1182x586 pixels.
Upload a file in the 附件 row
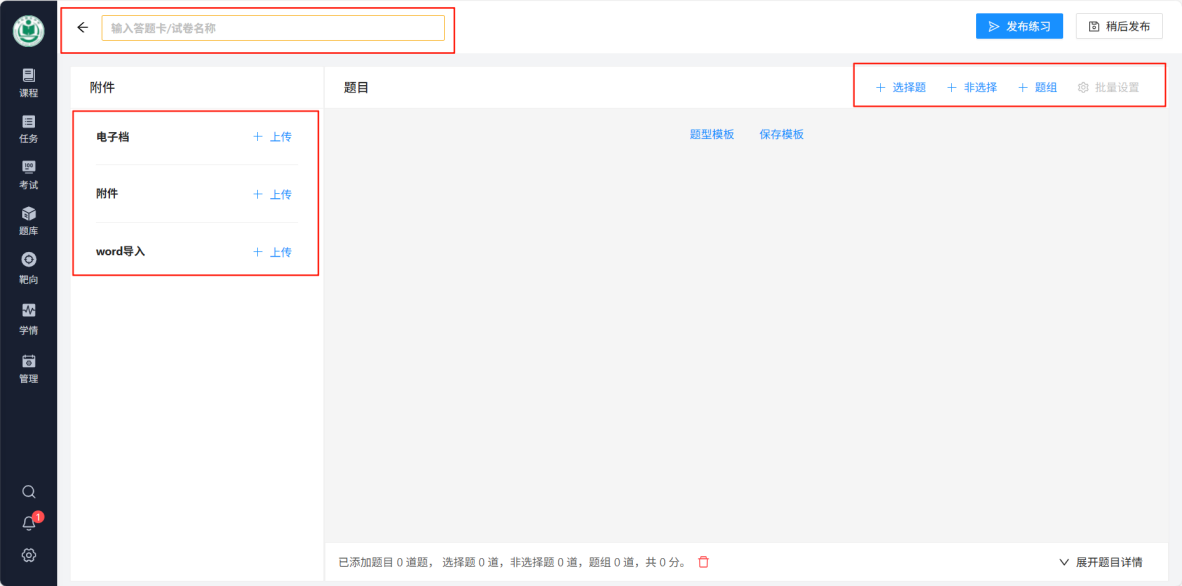pyautogui.click(x=272, y=194)
